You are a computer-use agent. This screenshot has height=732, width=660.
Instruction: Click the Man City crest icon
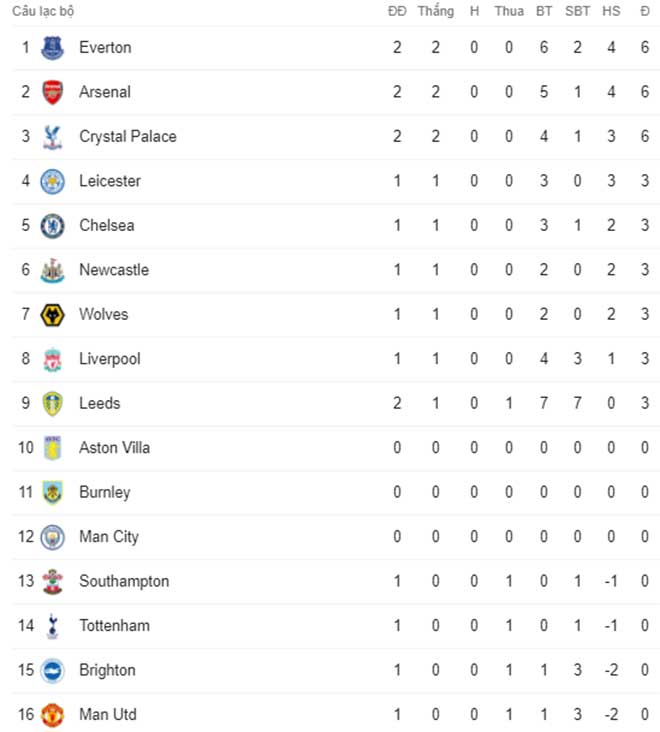point(52,537)
